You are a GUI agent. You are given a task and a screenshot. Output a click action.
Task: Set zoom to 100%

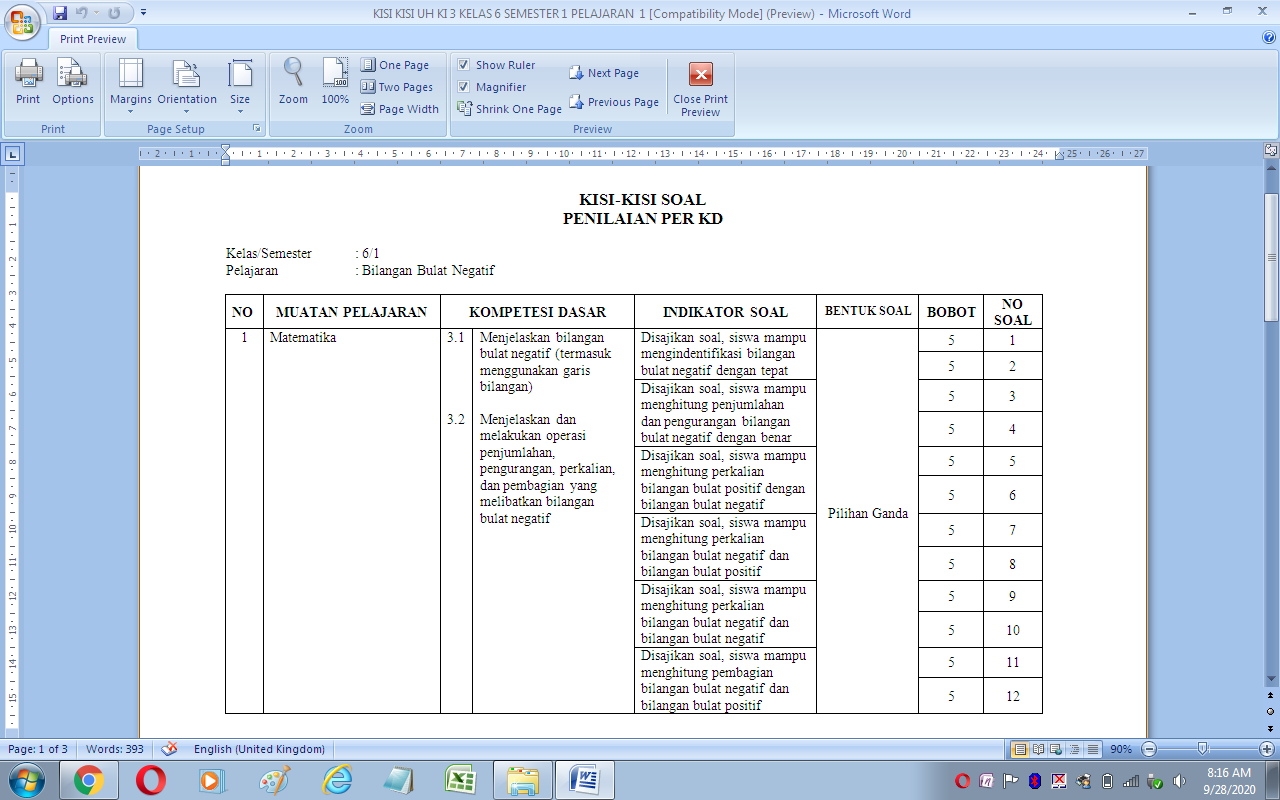tap(335, 82)
